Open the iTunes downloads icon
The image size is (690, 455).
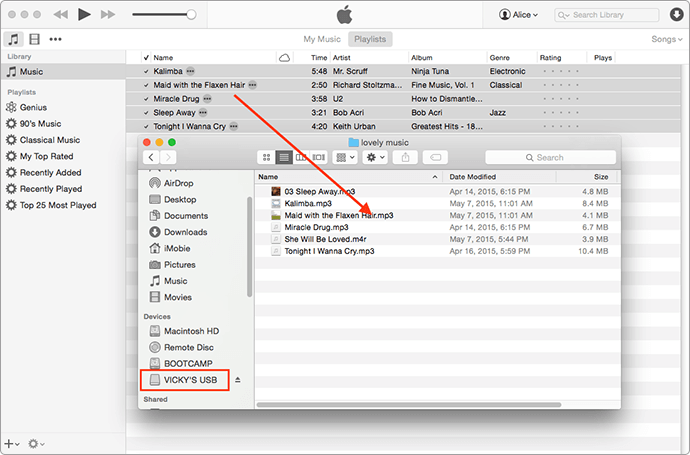(676, 15)
